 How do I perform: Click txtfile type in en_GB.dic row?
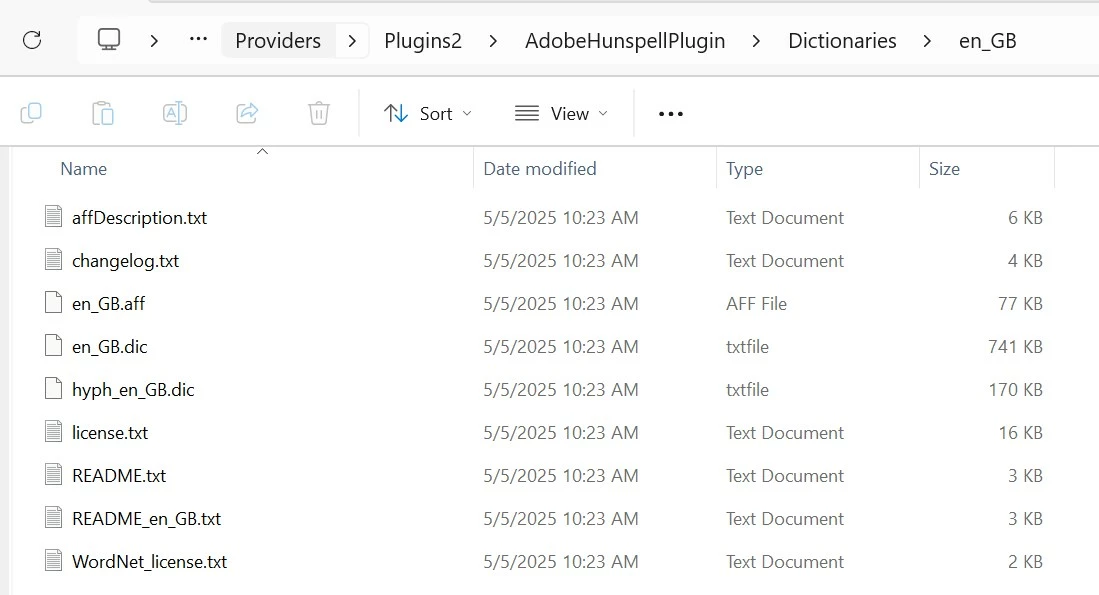(x=747, y=346)
